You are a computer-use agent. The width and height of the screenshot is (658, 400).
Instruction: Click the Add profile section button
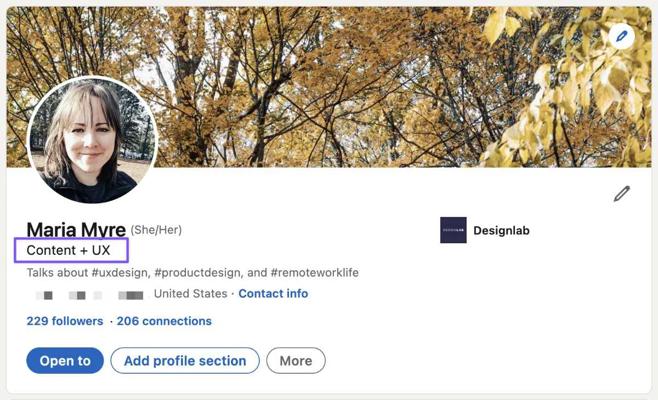coord(185,361)
